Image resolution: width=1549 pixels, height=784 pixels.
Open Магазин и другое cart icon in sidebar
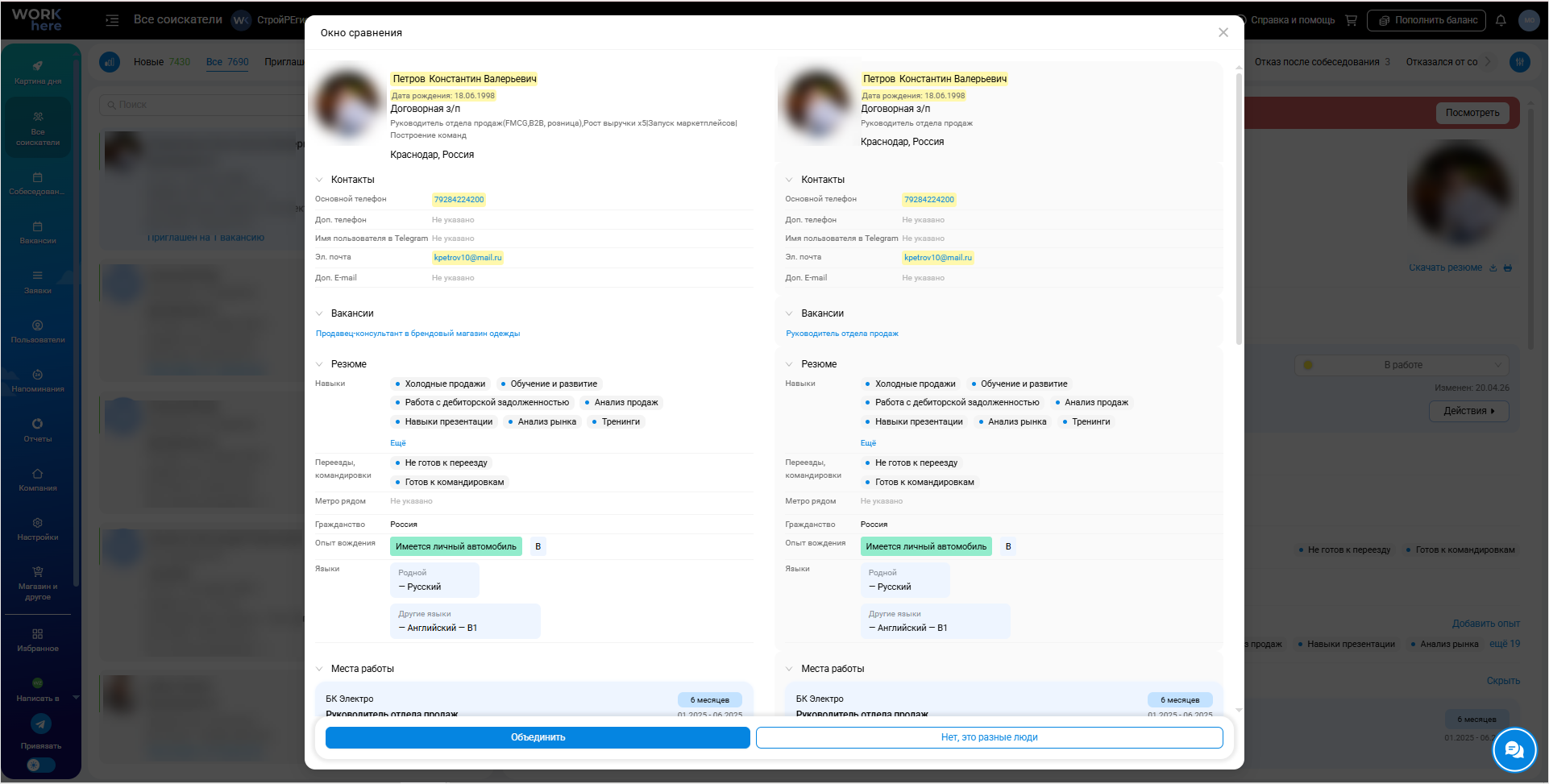pos(38,572)
